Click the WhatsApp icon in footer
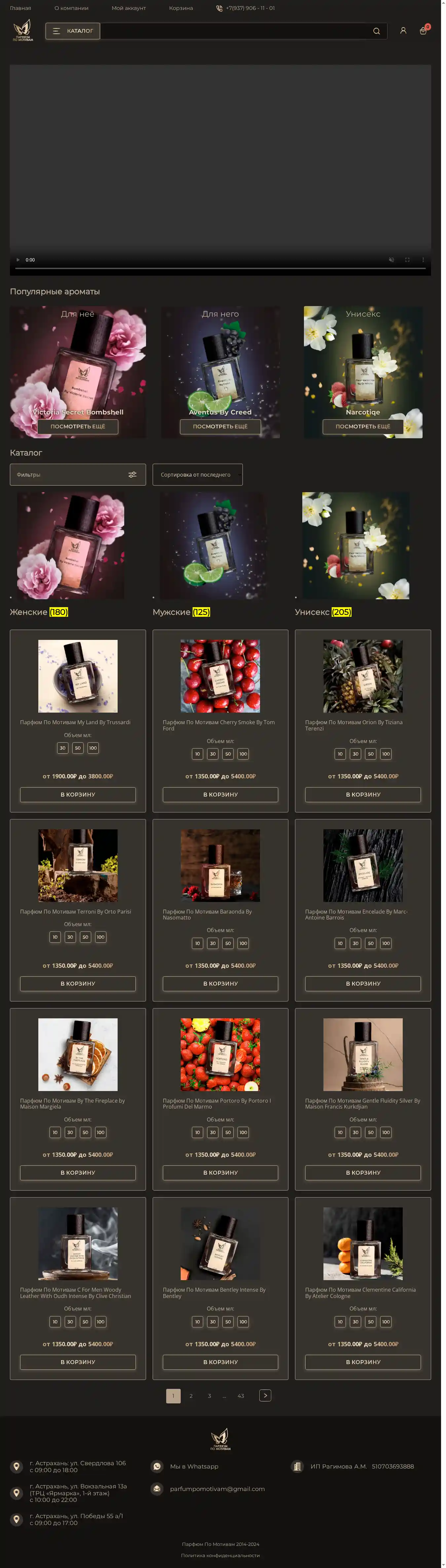446x1568 pixels. [157, 1466]
